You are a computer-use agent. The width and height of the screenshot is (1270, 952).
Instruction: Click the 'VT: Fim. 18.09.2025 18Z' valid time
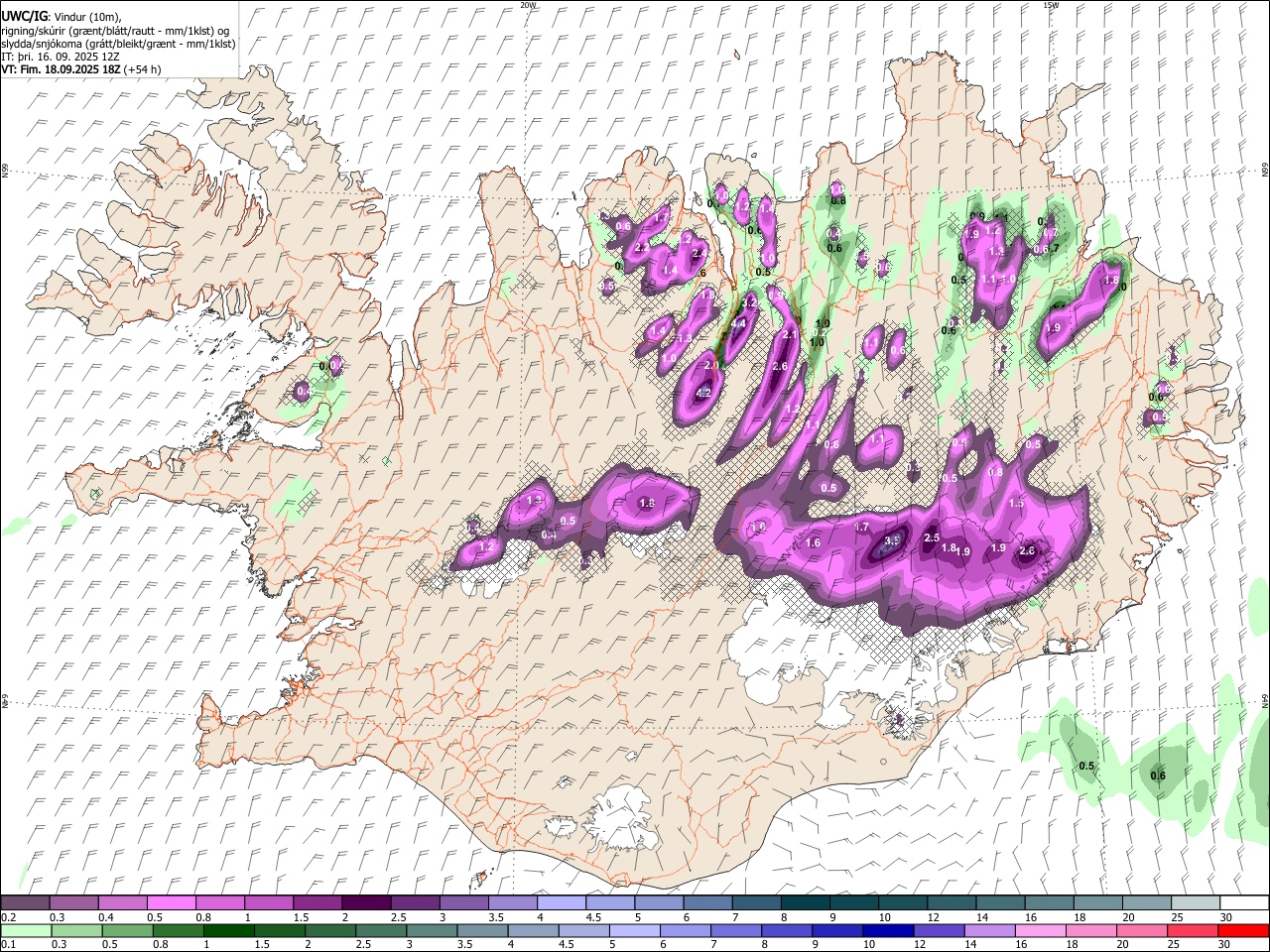click(61, 69)
